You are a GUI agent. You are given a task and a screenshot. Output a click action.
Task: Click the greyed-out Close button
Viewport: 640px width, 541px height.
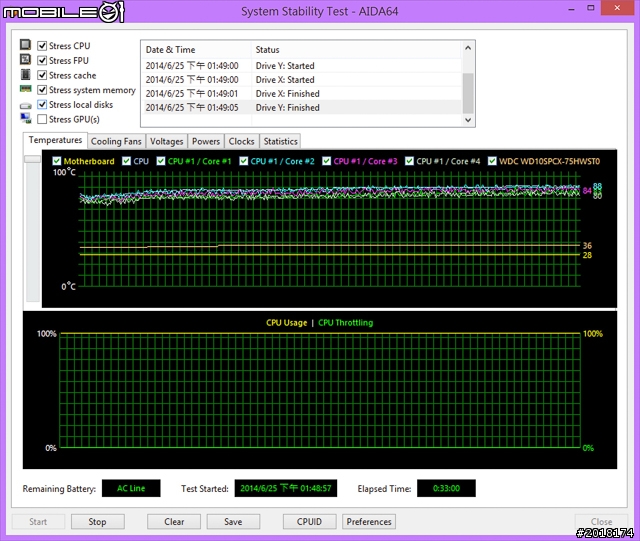point(601,522)
